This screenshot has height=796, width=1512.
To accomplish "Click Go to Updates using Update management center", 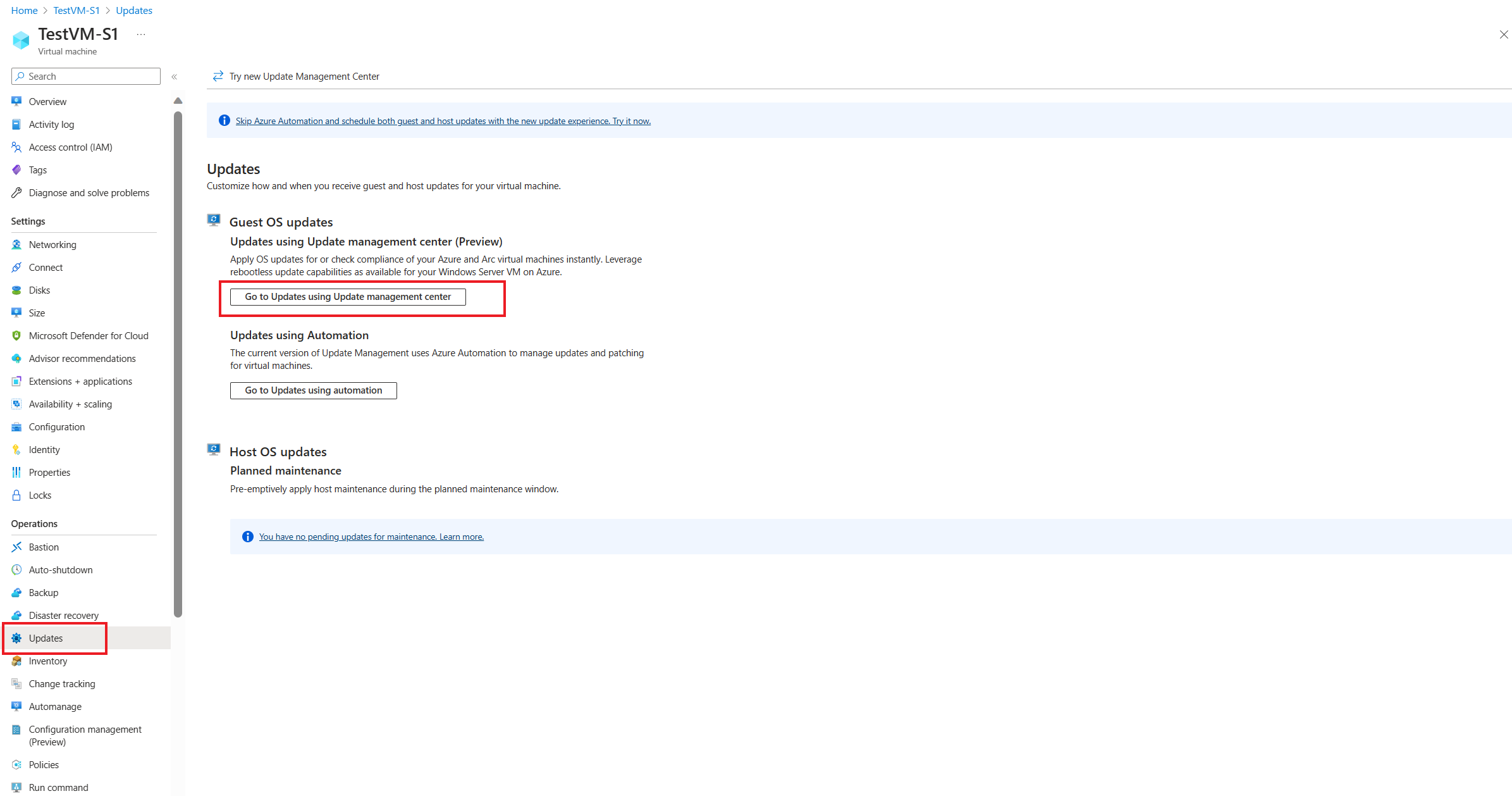I will point(347,296).
